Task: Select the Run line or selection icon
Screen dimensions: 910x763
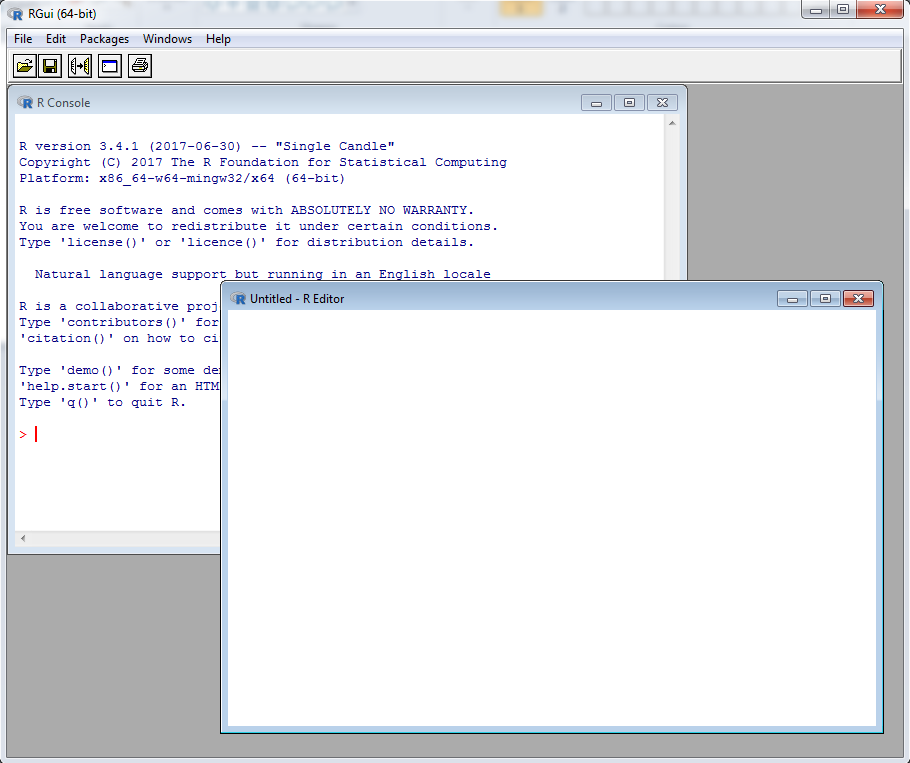Action: (x=79, y=65)
